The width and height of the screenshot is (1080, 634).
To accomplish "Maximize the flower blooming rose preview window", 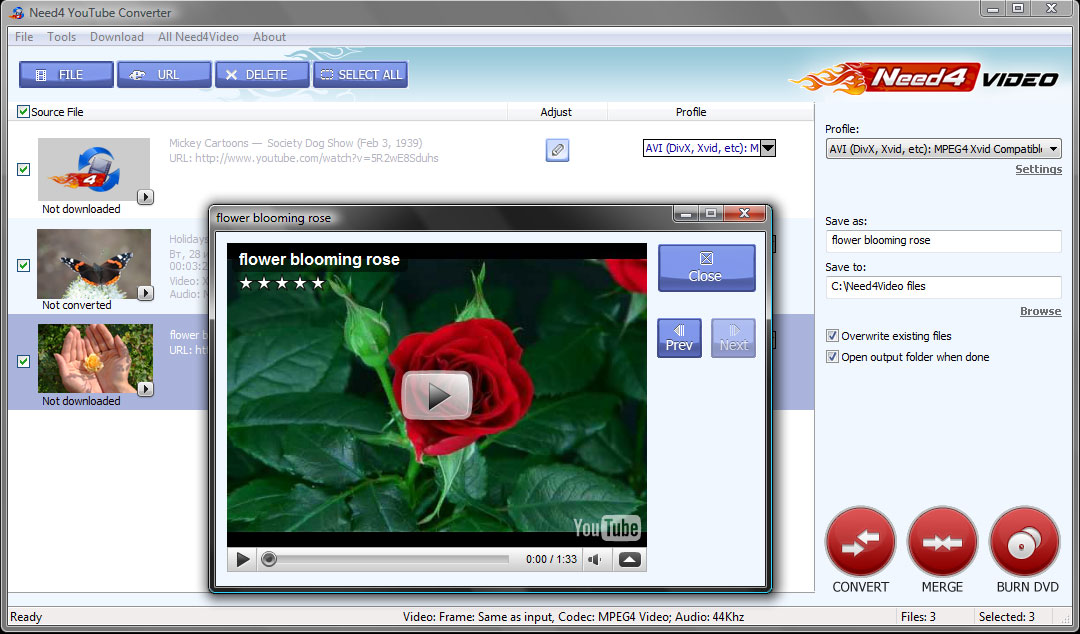I will tap(710, 214).
